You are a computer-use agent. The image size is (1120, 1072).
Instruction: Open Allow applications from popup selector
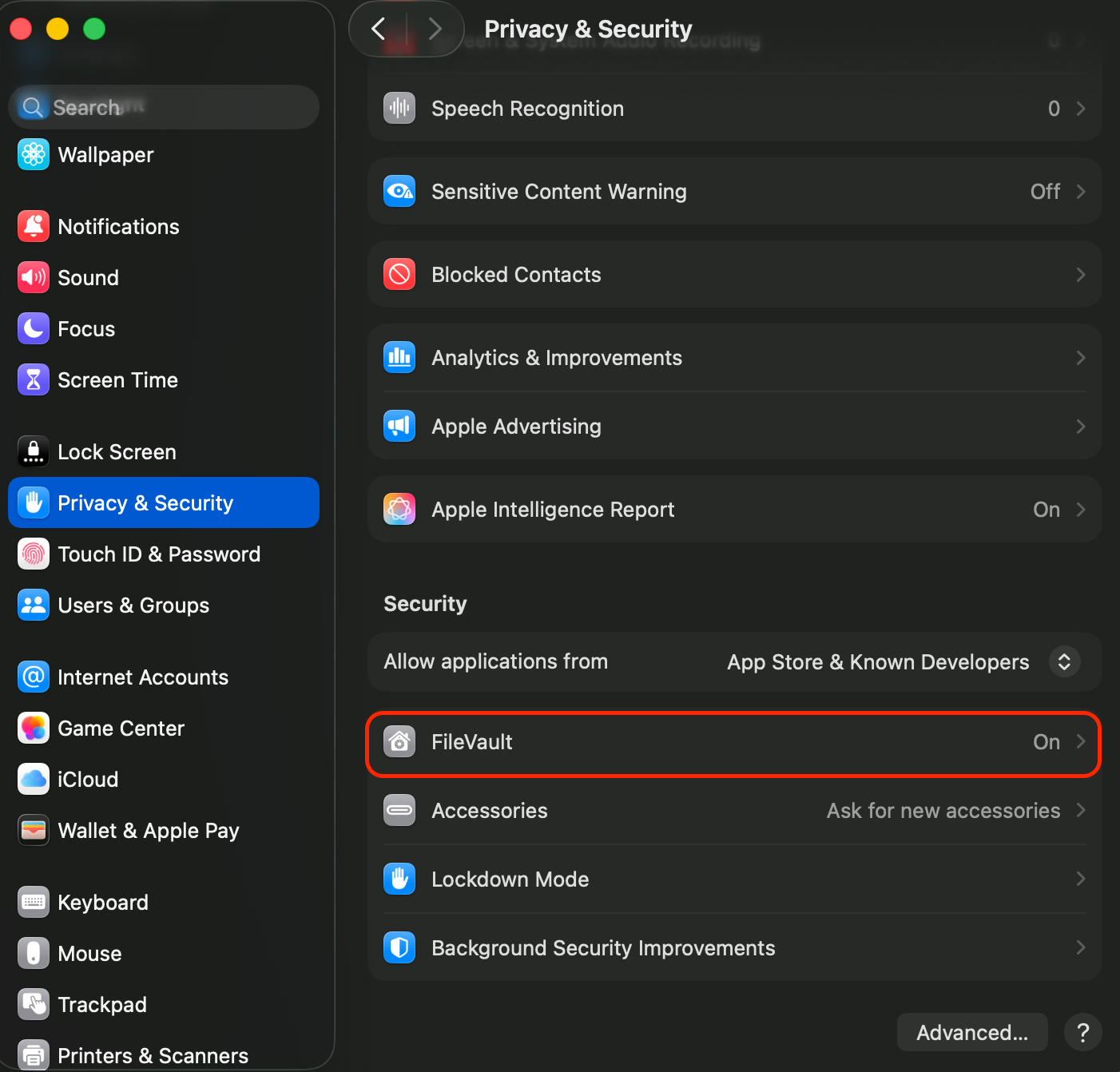click(1064, 662)
